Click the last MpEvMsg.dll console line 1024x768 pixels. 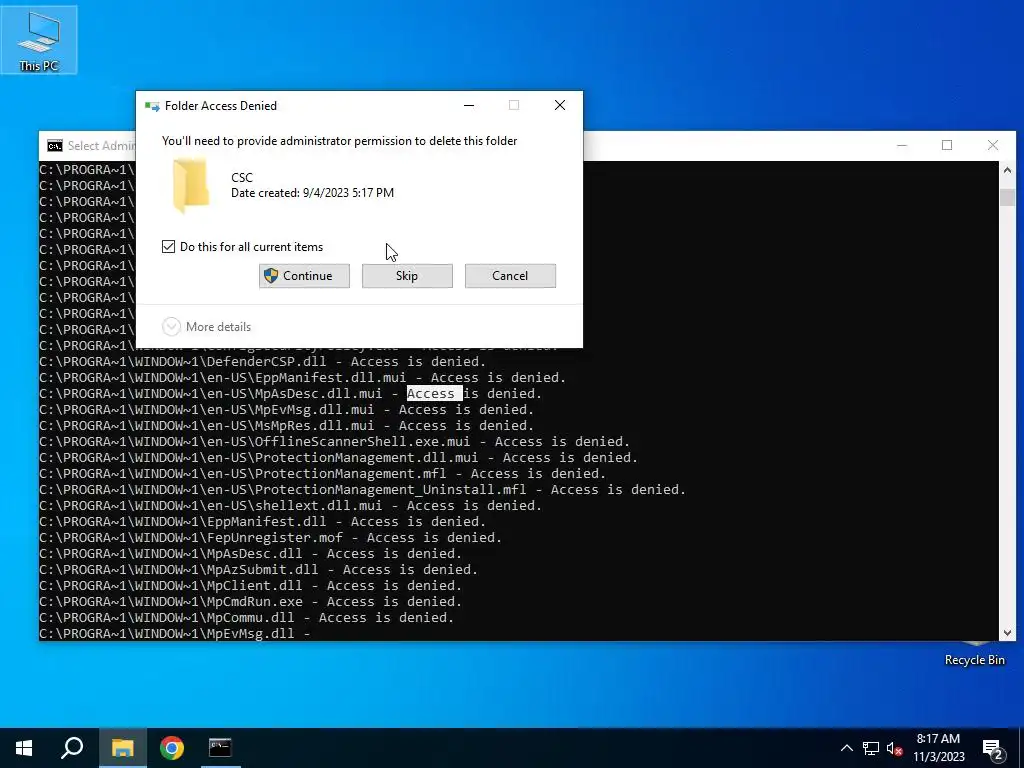(175, 633)
